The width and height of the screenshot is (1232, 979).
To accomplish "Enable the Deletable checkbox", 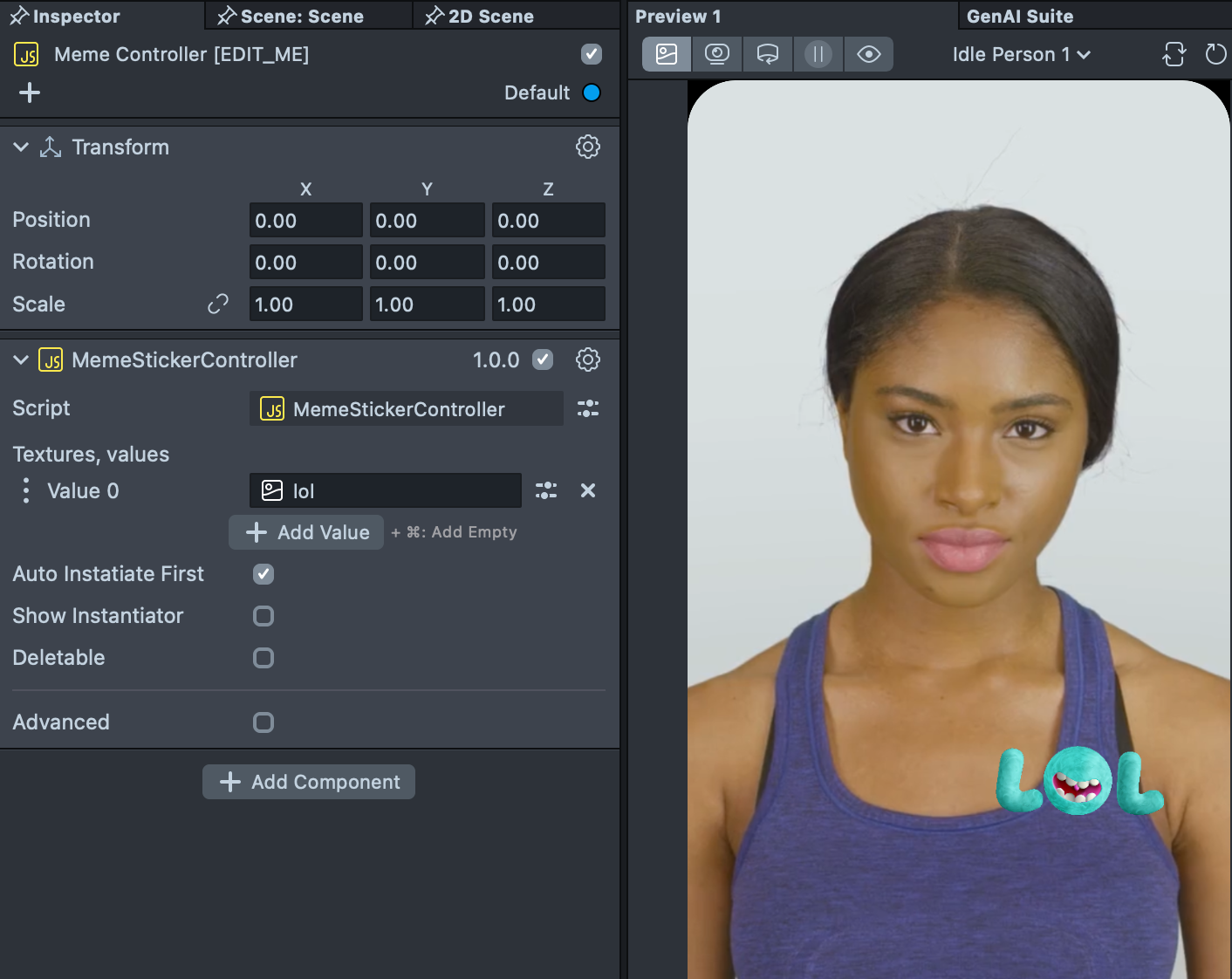I will pos(264,658).
